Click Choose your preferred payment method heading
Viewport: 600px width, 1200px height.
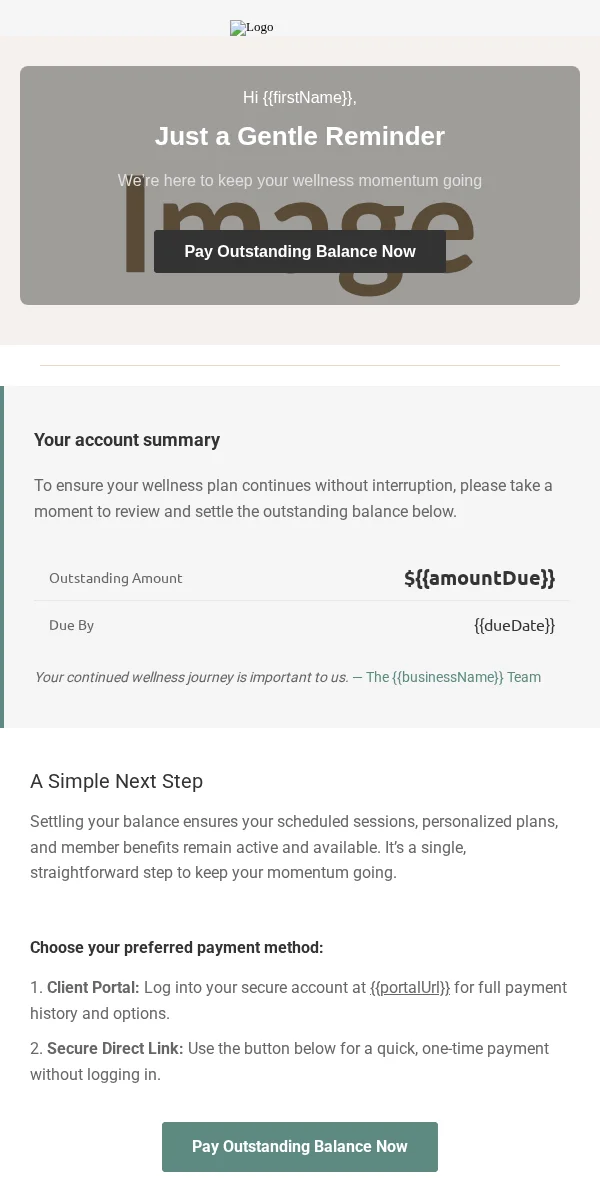tap(177, 947)
